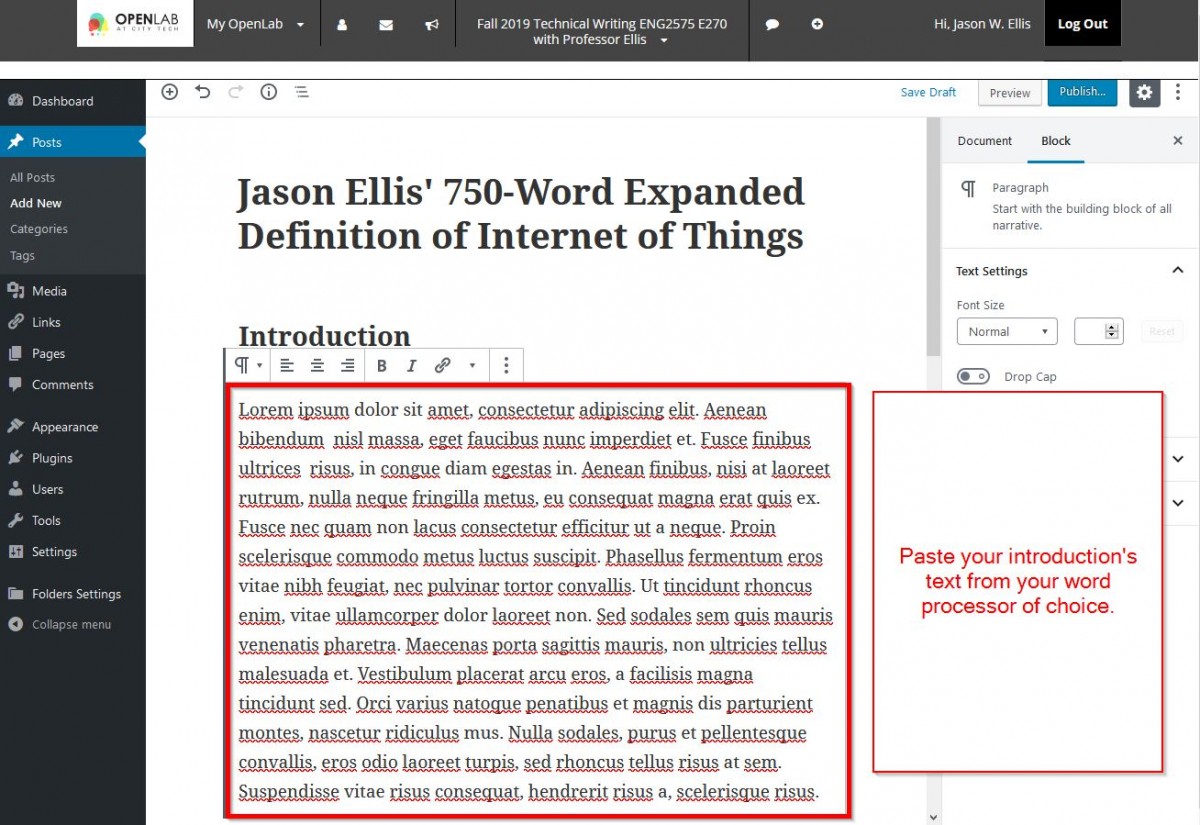Select Add New submenu item
Viewport: 1200px width, 825px height.
pos(36,203)
